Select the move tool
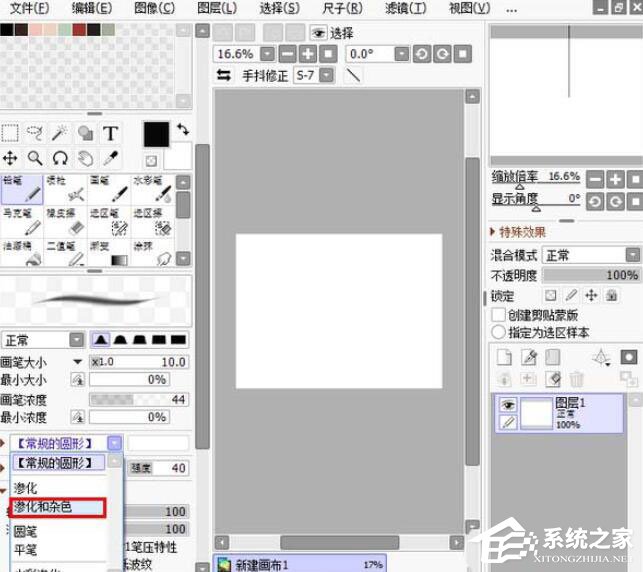 (10, 158)
